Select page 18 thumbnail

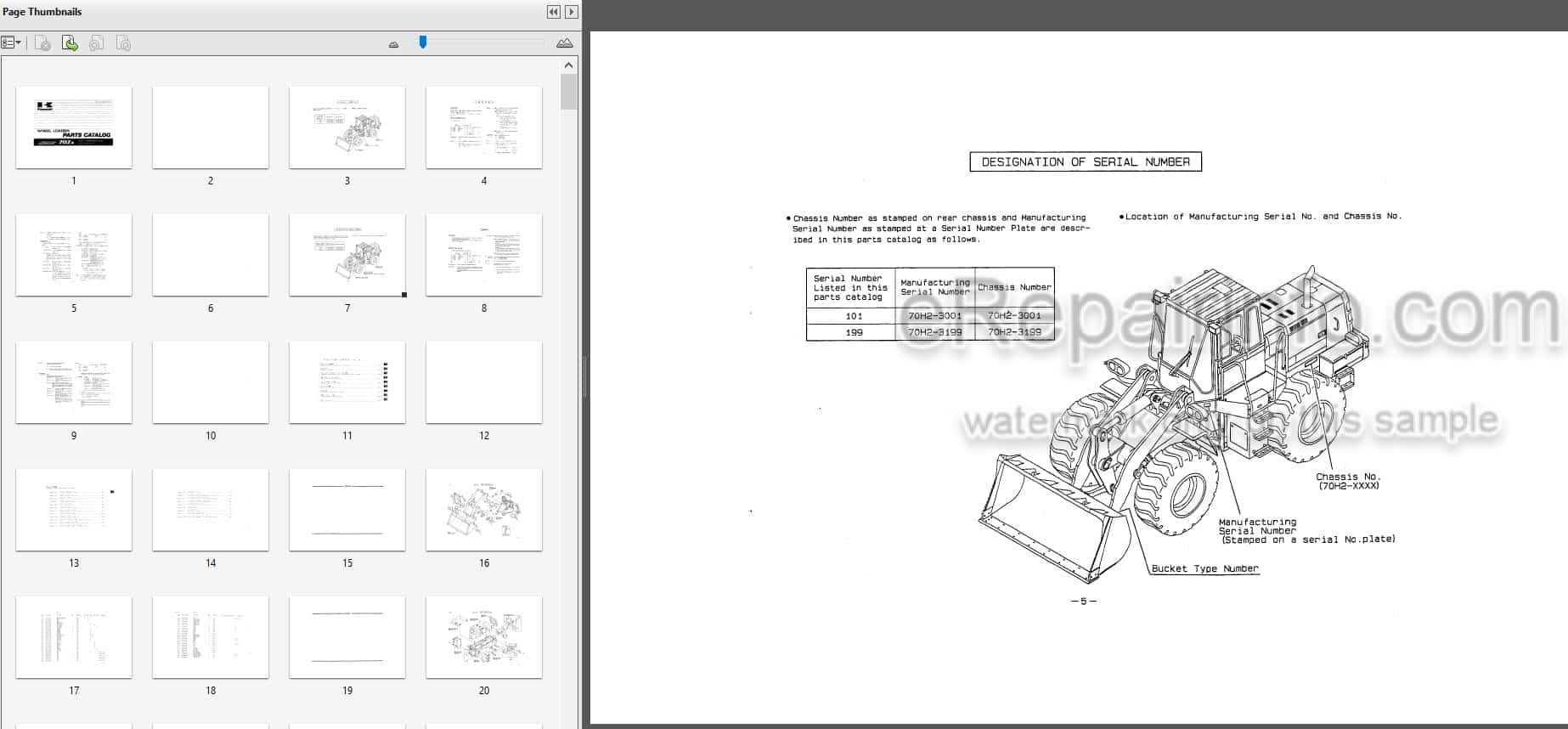211,637
